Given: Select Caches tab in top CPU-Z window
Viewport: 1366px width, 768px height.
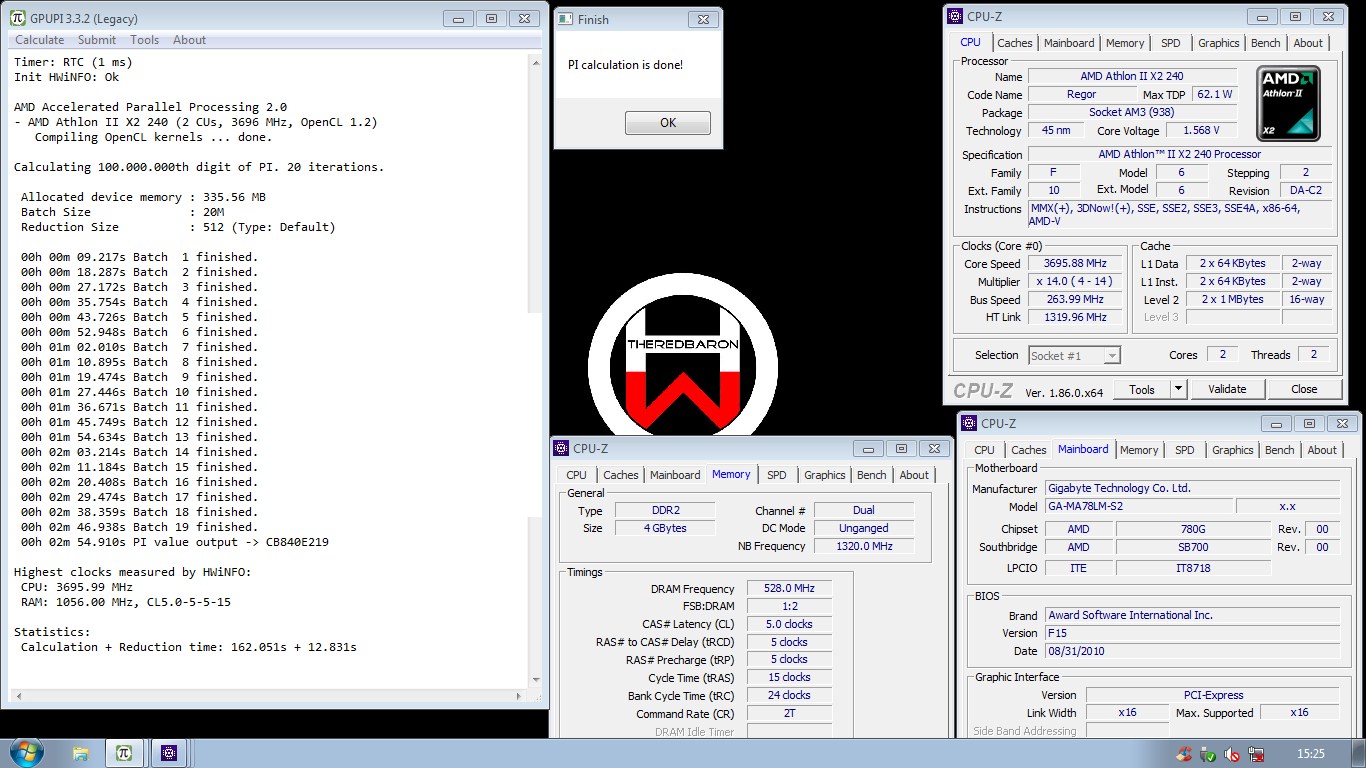Looking at the screenshot, I should coord(1014,43).
